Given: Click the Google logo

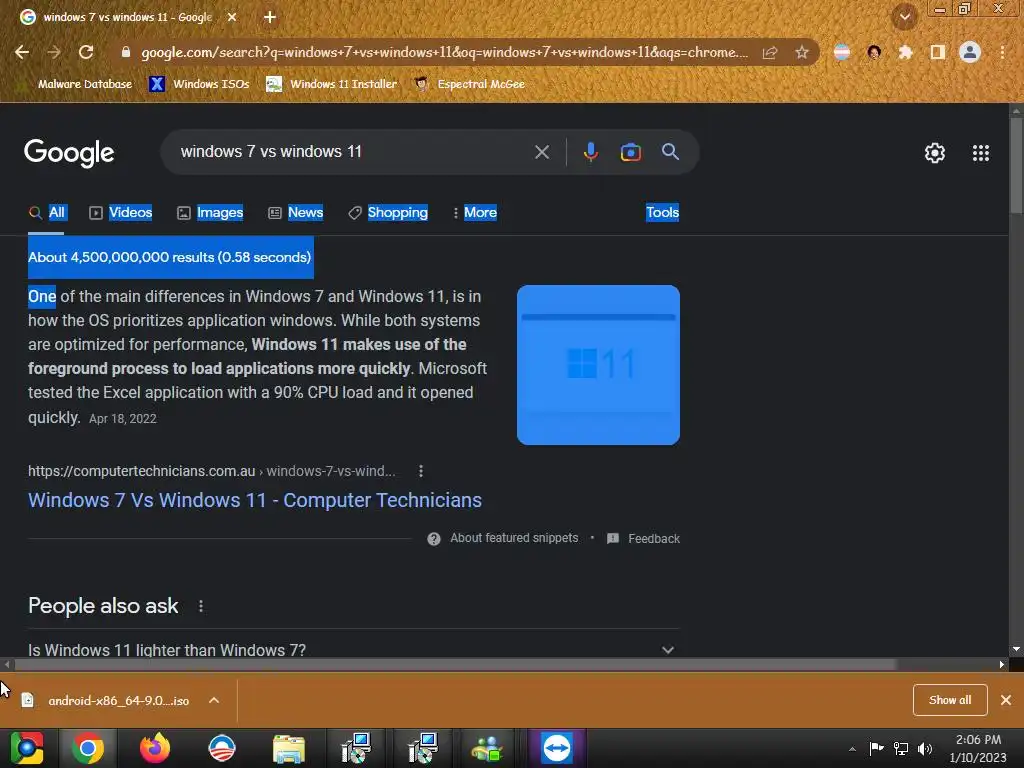Looking at the screenshot, I should click(x=69, y=153).
